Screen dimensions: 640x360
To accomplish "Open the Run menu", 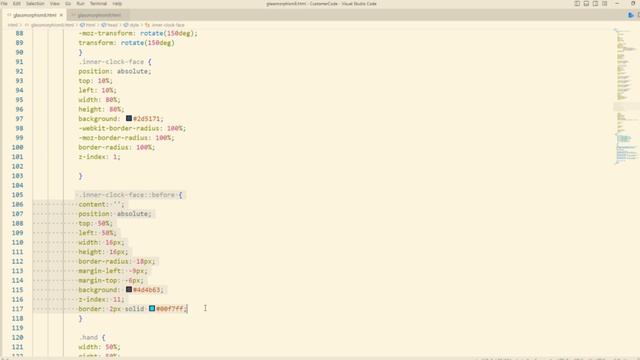I will point(80,4).
